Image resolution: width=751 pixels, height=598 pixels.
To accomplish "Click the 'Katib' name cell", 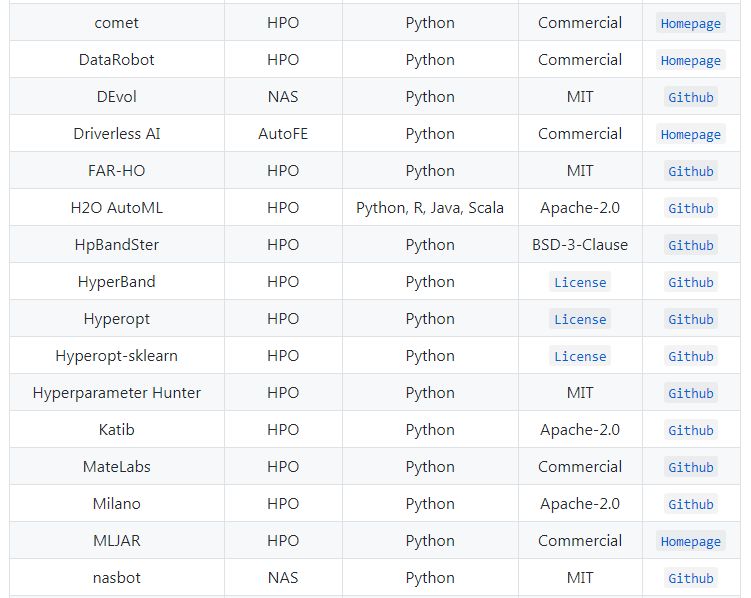I will 116,429.
